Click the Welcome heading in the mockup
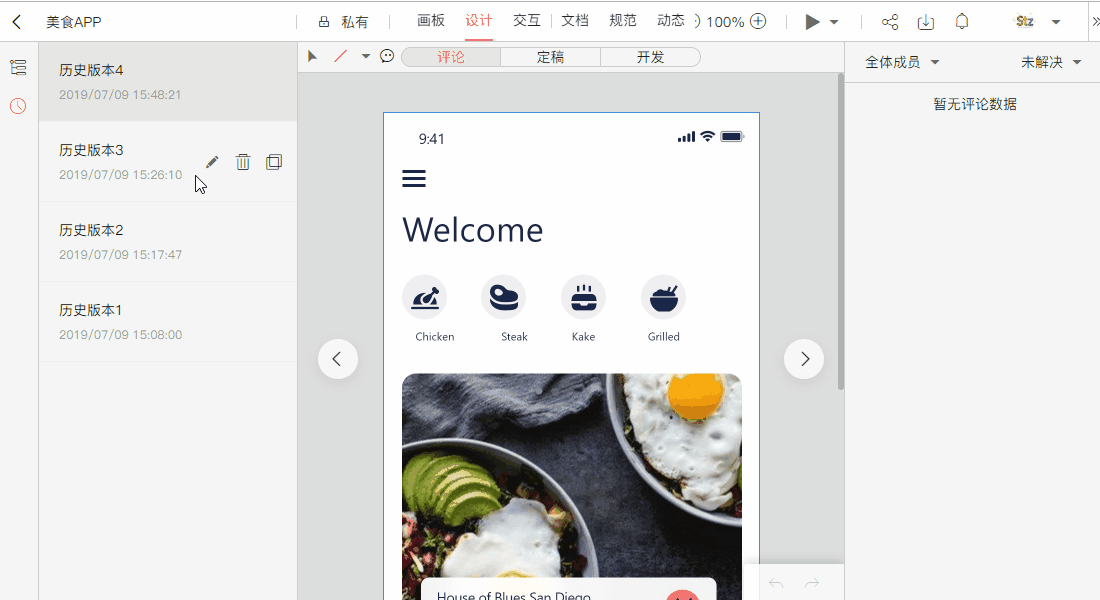This screenshot has height=600, width=1100. (x=472, y=230)
